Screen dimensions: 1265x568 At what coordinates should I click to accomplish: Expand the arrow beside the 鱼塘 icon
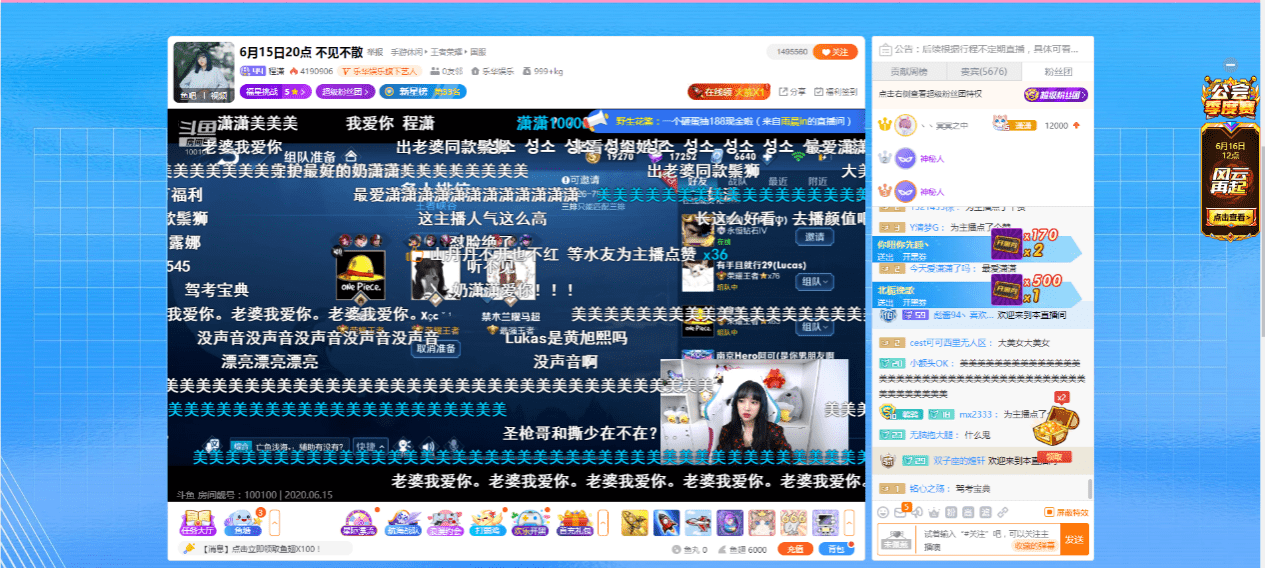tap(275, 521)
